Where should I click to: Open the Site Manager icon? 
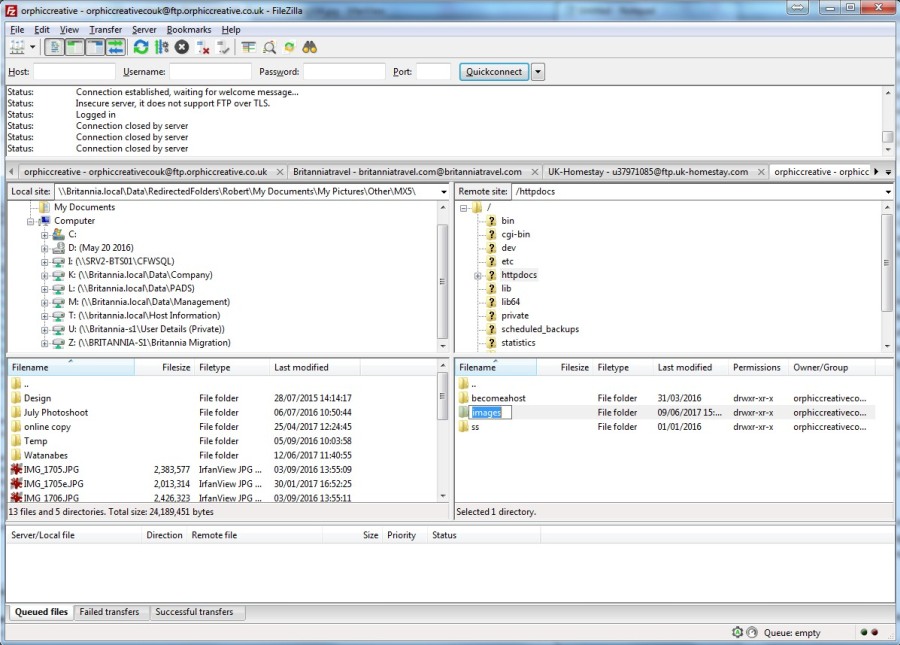(17, 48)
